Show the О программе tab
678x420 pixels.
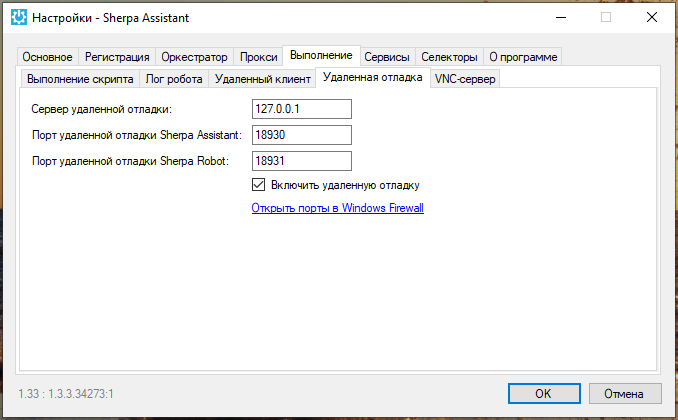tap(522, 57)
